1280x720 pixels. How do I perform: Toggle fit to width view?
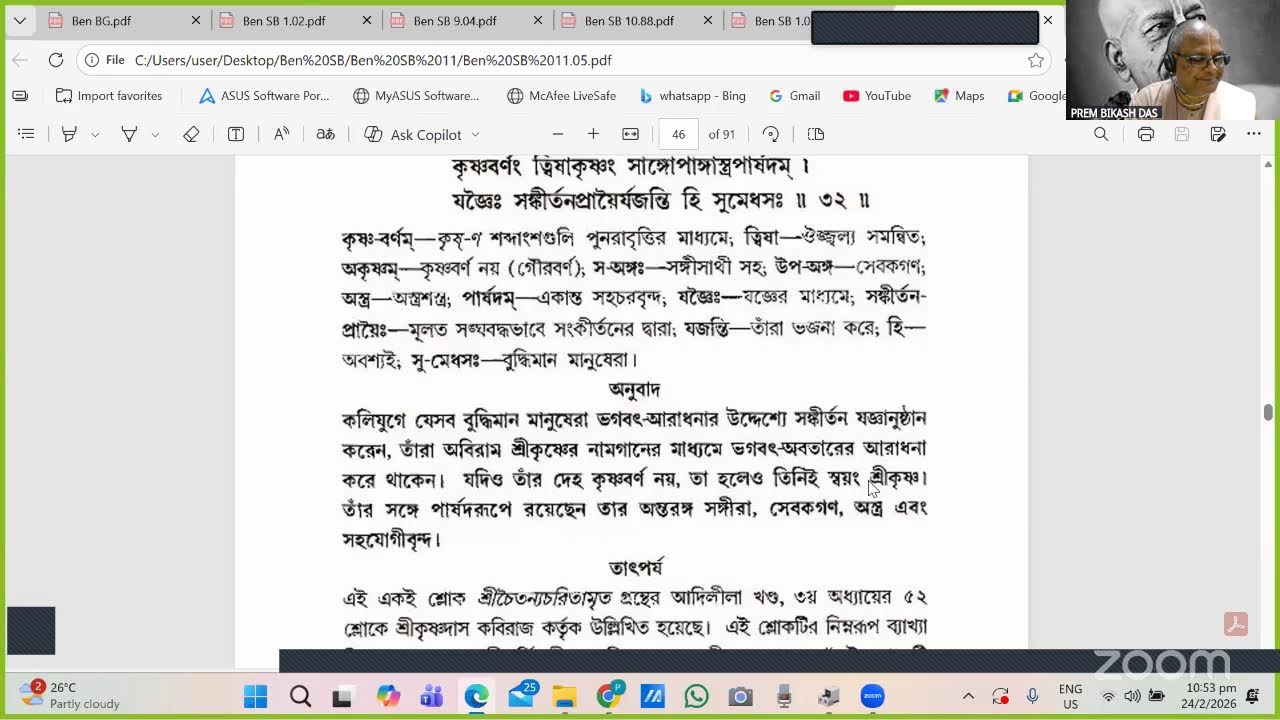point(630,134)
